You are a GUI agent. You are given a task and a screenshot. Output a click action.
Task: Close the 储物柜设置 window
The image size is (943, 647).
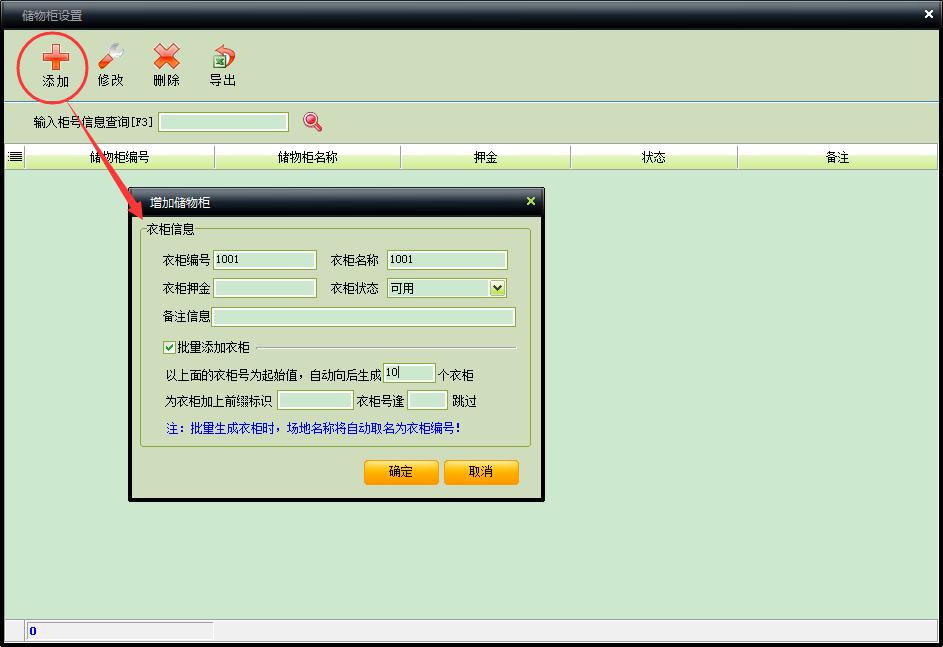(929, 14)
